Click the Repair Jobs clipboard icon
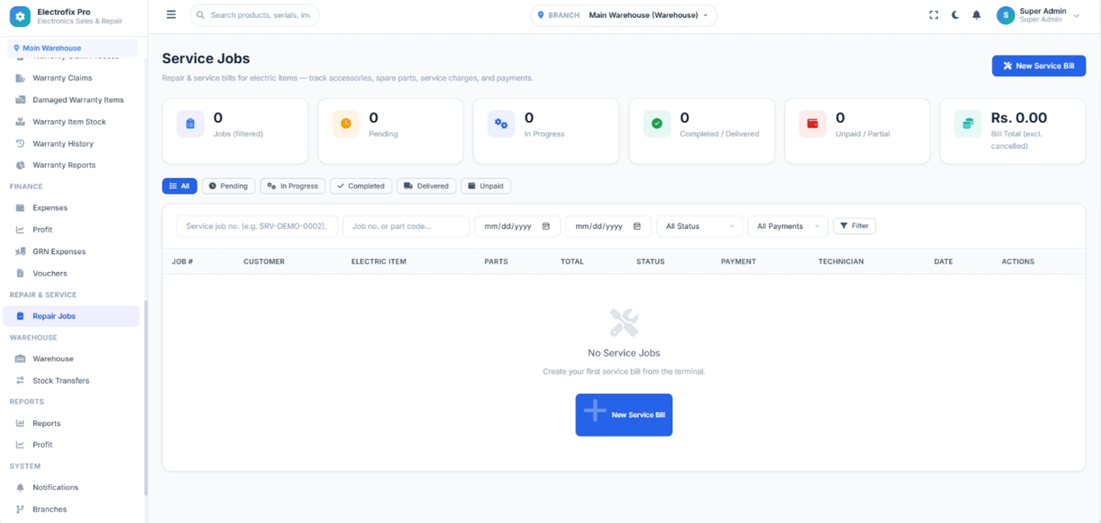Screen dimensions: 1101x523 point(20,316)
